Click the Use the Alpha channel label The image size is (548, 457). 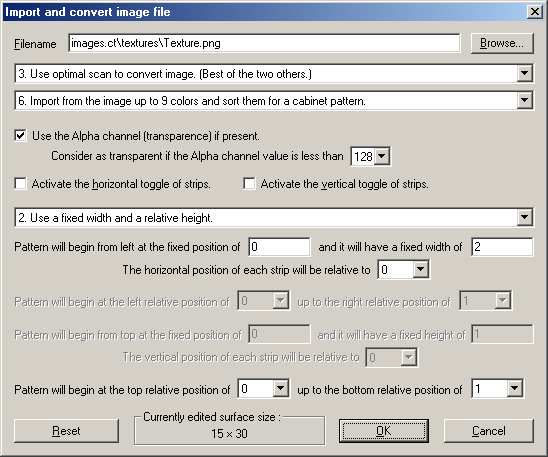pos(146,136)
